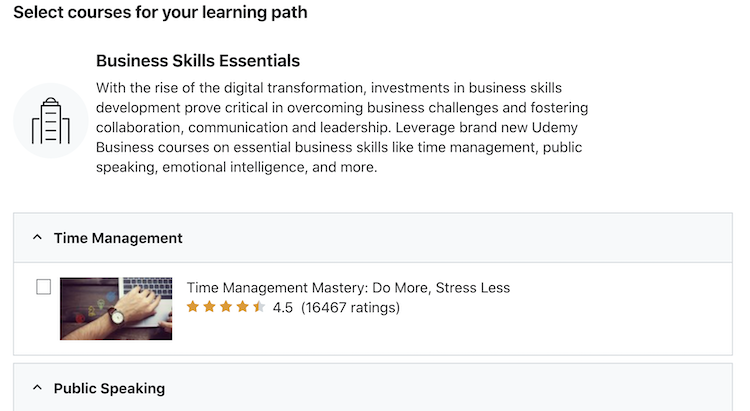Click the Business Skills Essentials heading

[198, 61]
